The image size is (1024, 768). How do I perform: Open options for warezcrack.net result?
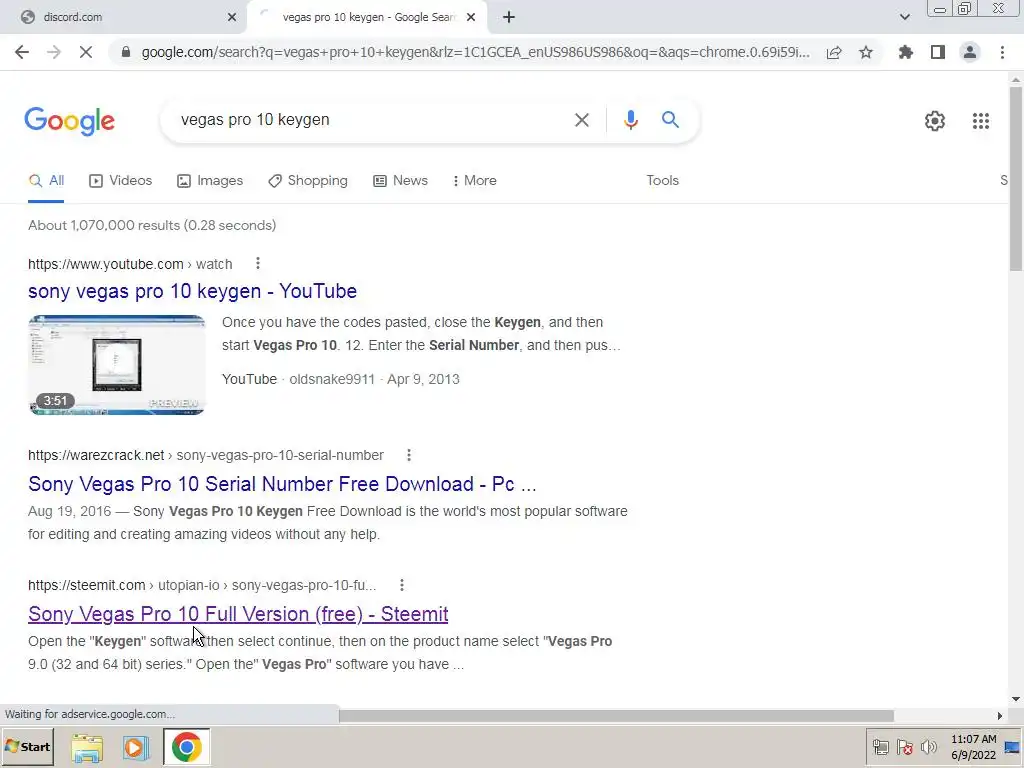(x=409, y=455)
